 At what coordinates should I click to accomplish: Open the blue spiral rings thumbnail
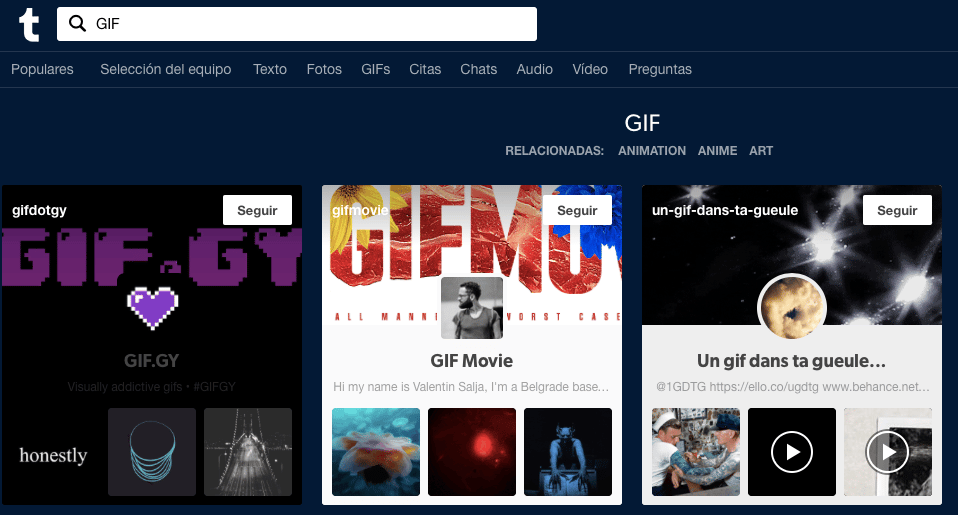click(x=152, y=452)
